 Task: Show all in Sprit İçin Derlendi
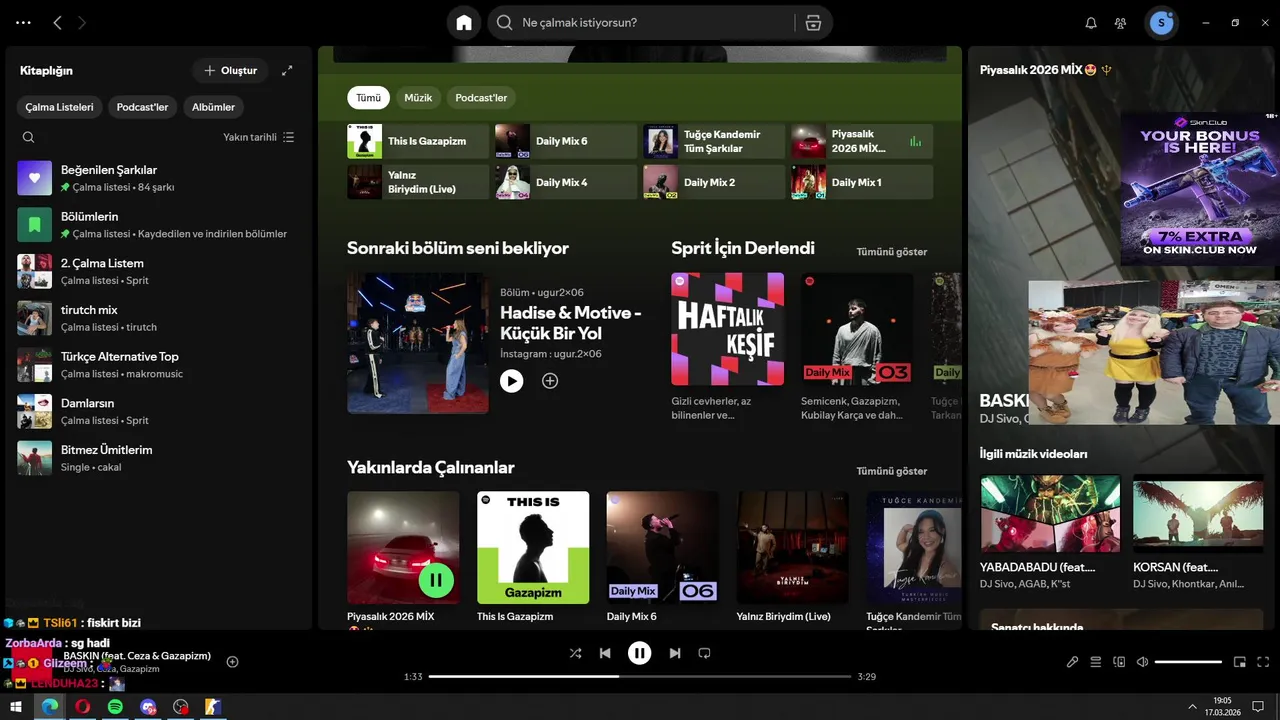[x=892, y=252]
